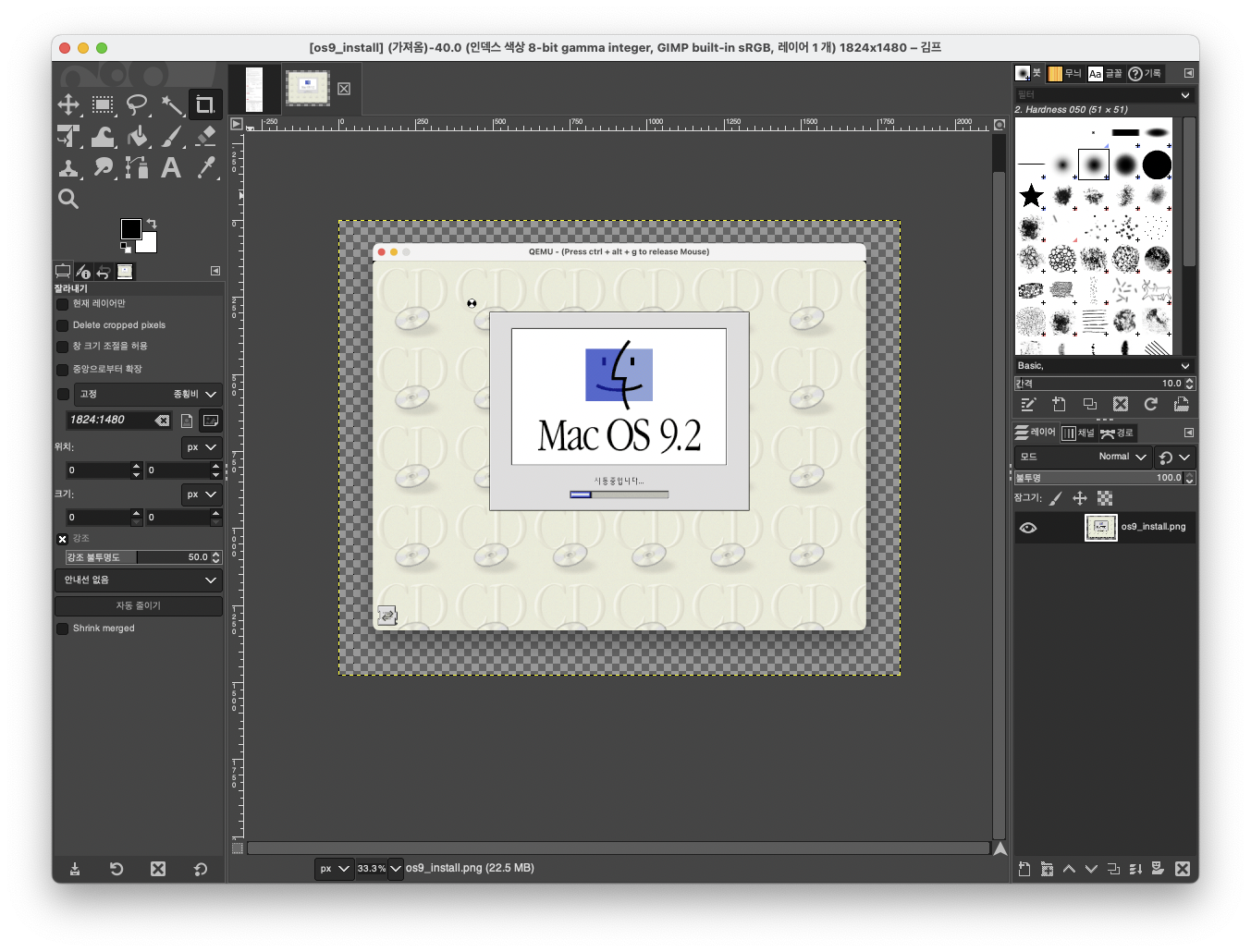Hide the os9_install.png layer eye icon

(1028, 528)
